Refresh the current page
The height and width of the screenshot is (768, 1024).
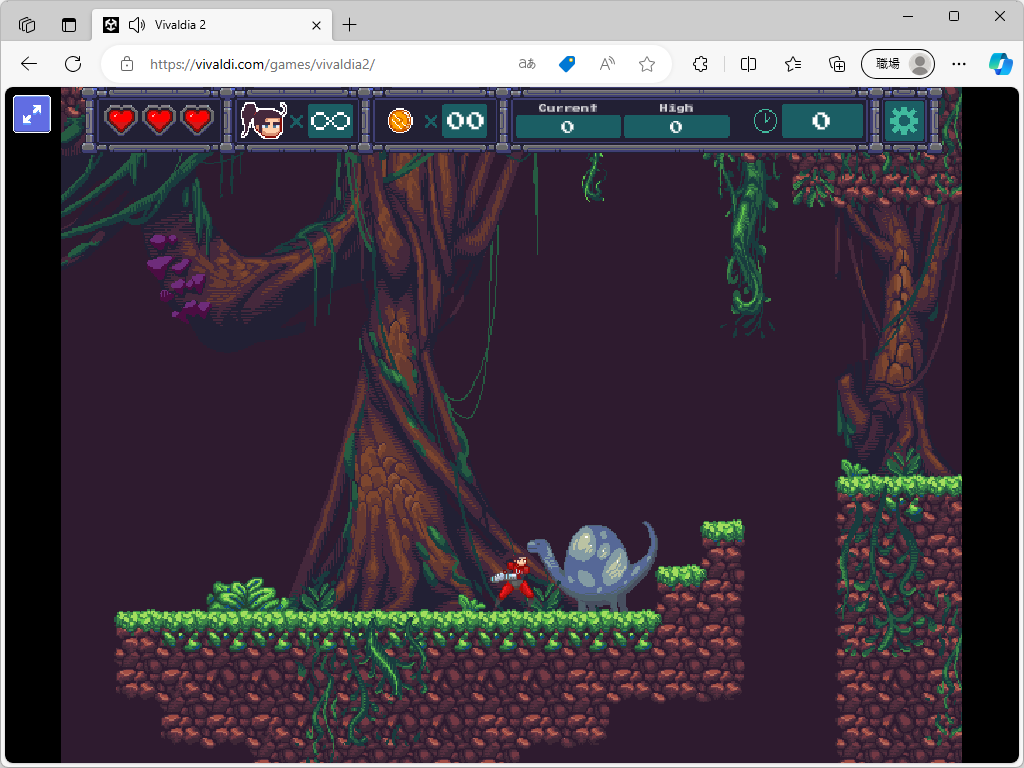pyautogui.click(x=72, y=63)
